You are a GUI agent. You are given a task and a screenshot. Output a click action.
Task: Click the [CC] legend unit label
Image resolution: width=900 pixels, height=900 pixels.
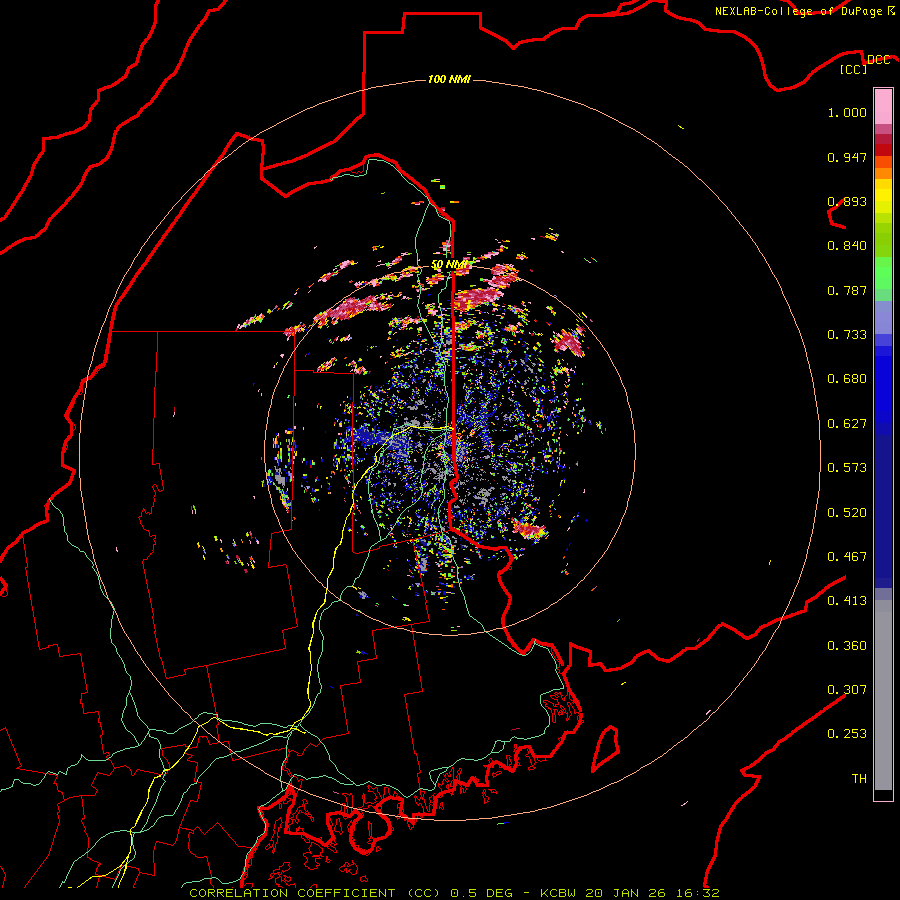[x=854, y=69]
